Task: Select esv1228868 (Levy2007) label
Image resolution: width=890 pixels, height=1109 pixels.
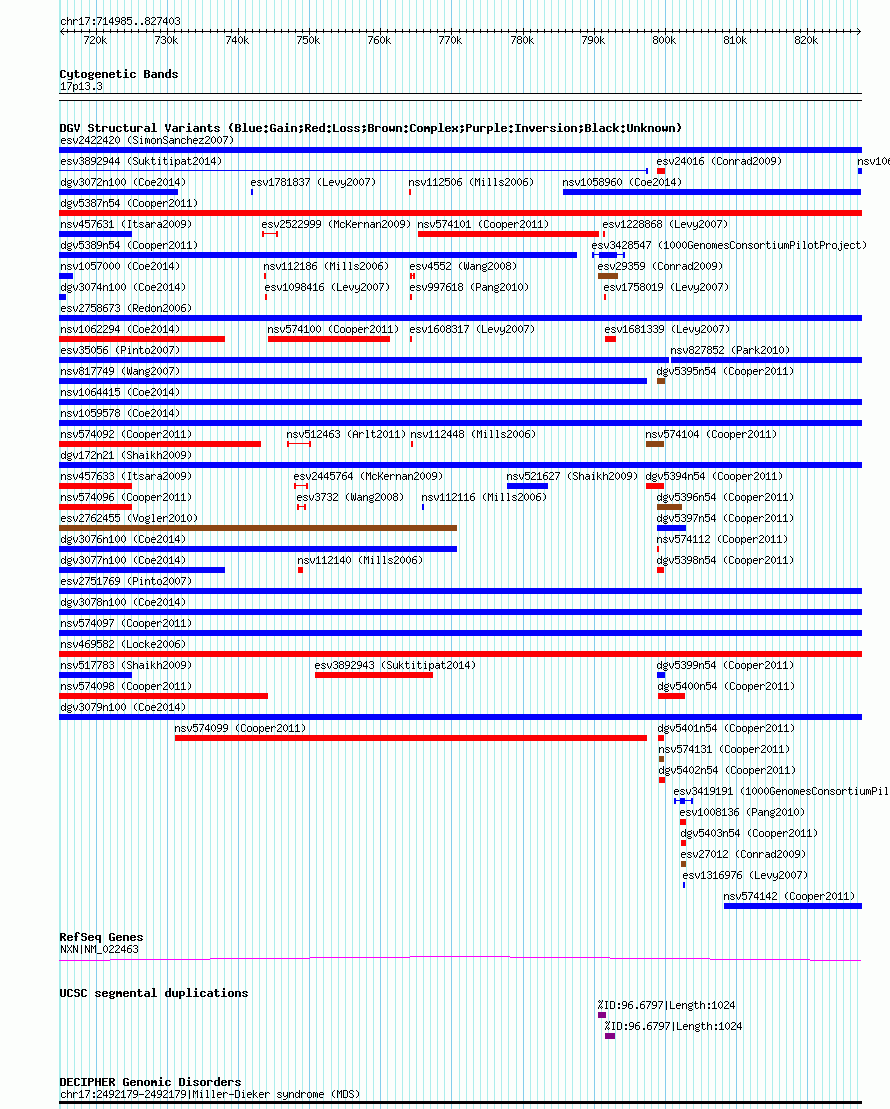Action: click(x=665, y=224)
